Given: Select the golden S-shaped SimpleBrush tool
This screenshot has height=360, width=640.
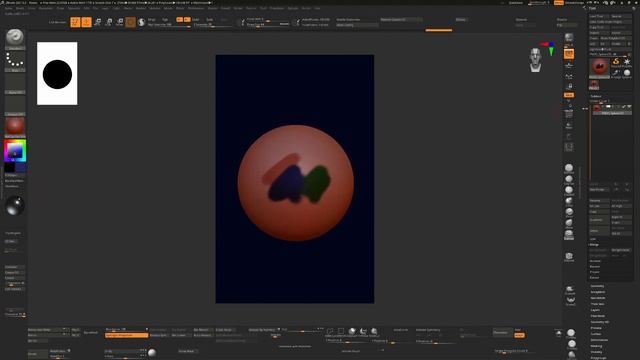Looking at the screenshot, I should tap(616, 62).
